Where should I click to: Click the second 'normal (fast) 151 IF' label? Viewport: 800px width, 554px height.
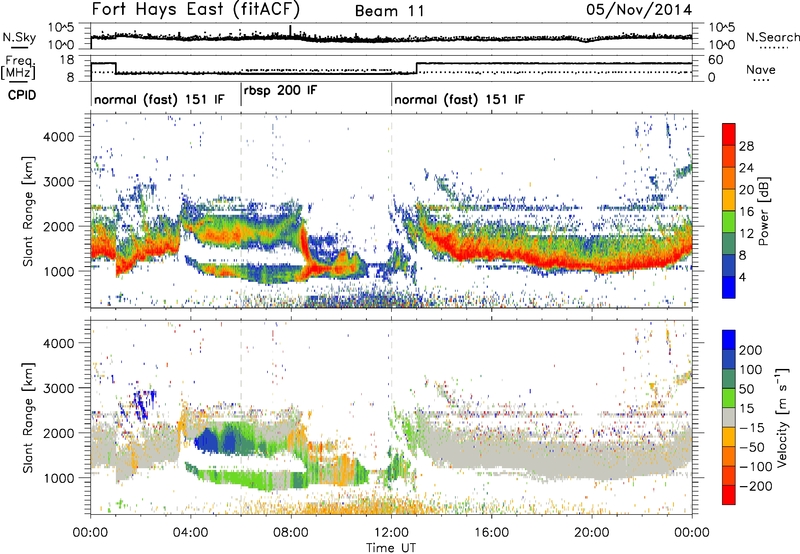459,99
